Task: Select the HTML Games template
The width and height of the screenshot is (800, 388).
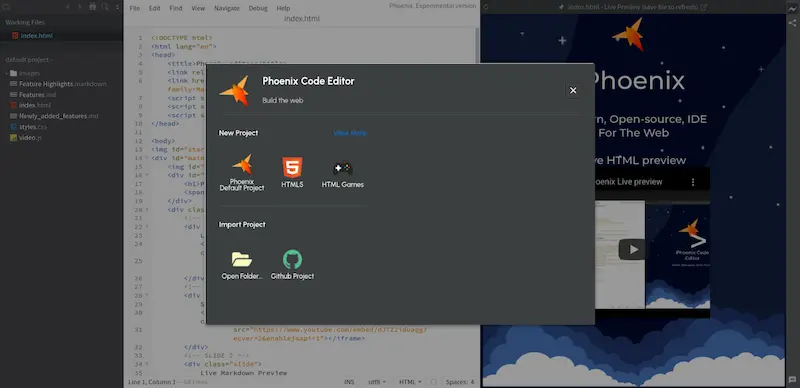Action: tap(342, 174)
